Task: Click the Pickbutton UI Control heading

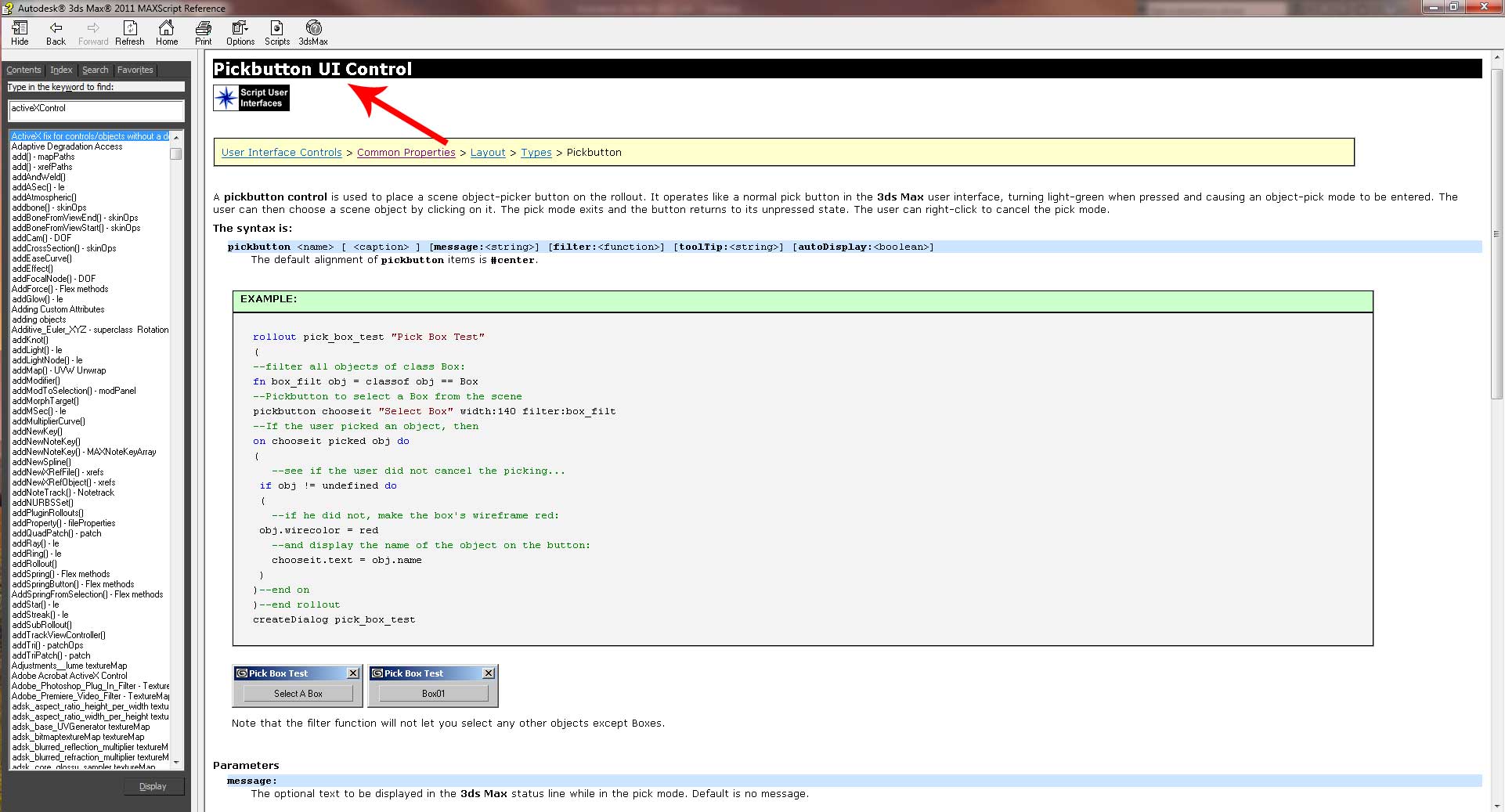Action: (x=312, y=69)
